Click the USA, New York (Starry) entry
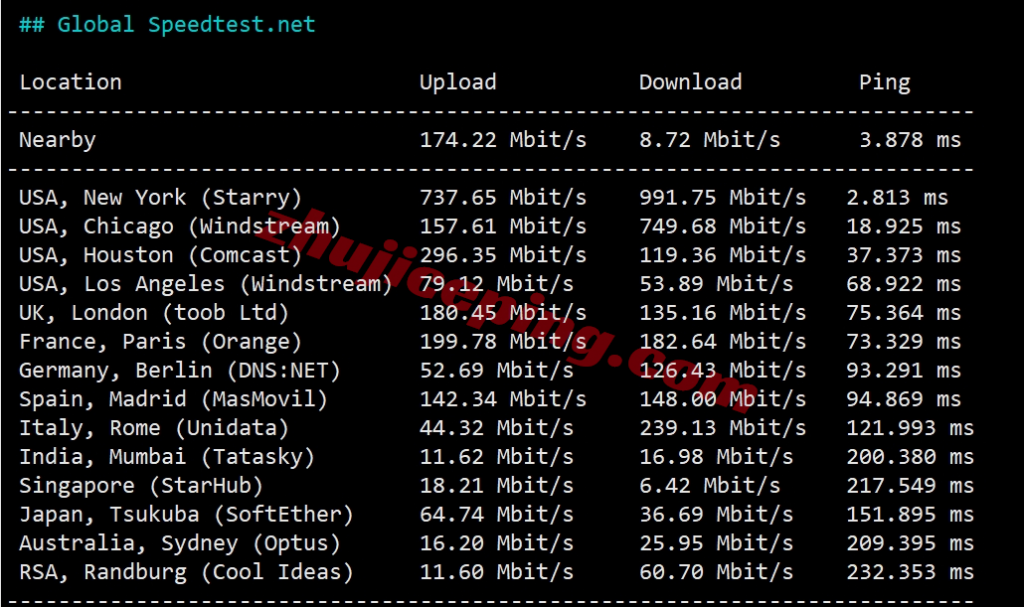This screenshot has width=1024, height=607. coord(160,198)
